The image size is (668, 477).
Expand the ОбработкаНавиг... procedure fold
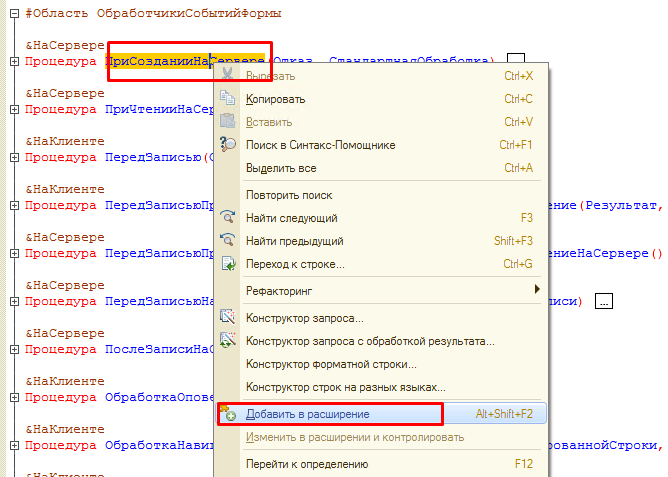(x=14, y=445)
